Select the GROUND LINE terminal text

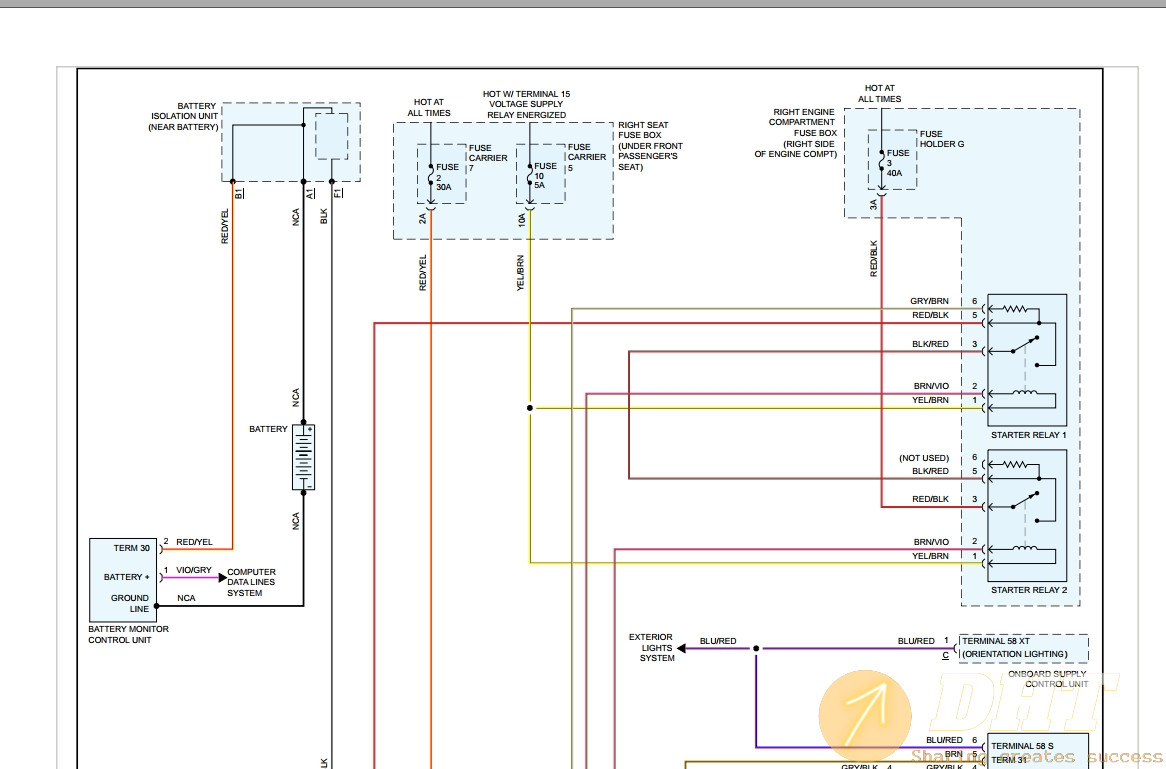point(130,603)
